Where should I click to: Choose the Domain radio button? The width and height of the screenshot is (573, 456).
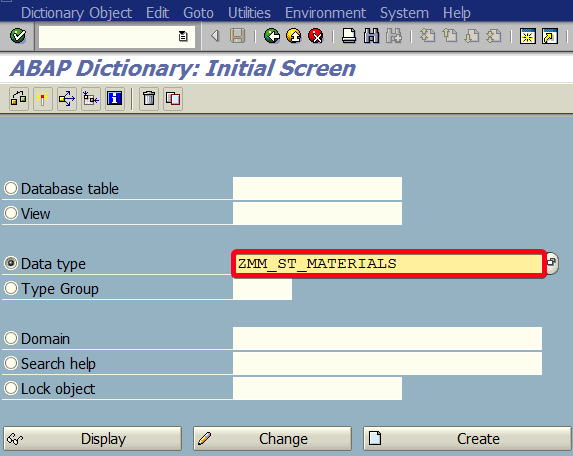tap(11, 338)
